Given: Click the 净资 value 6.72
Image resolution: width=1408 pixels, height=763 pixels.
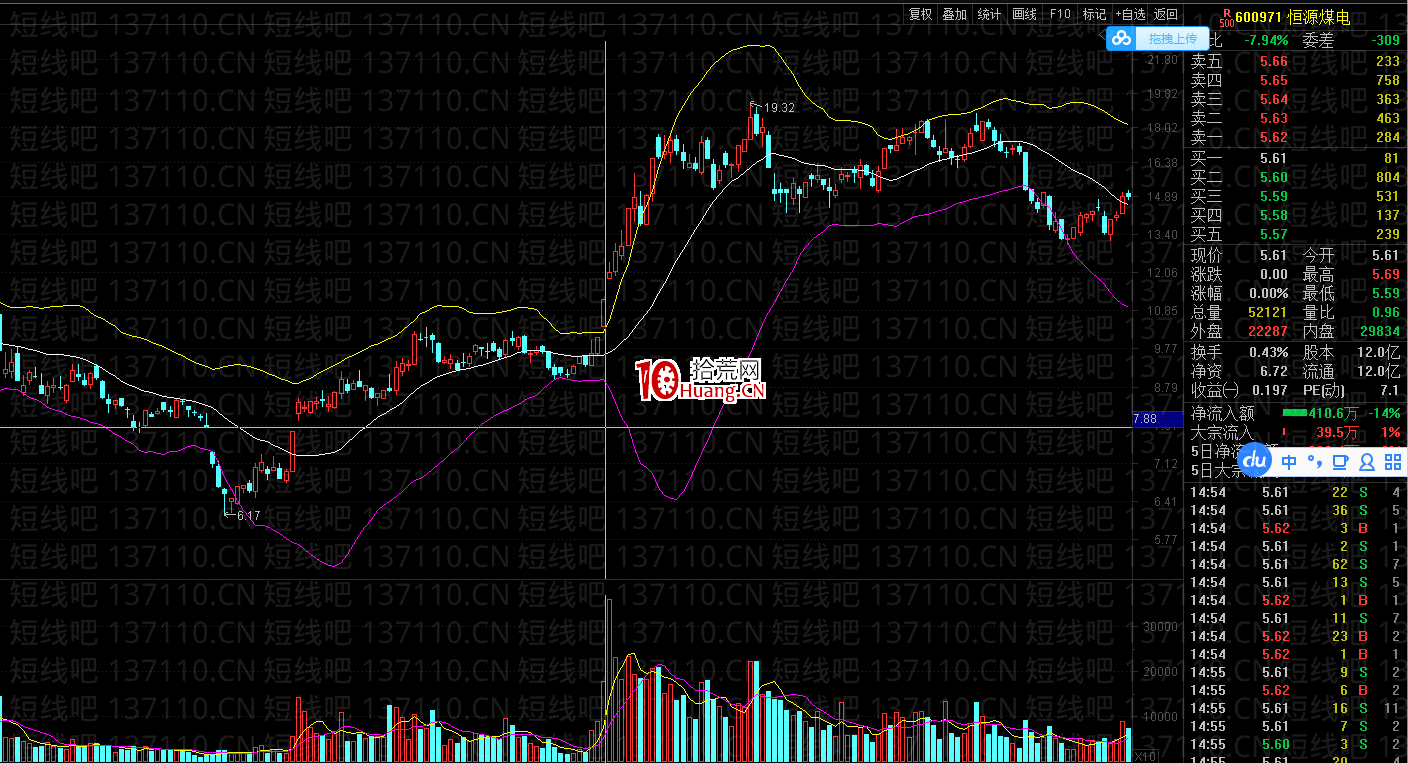Looking at the screenshot, I should (x=1274, y=371).
